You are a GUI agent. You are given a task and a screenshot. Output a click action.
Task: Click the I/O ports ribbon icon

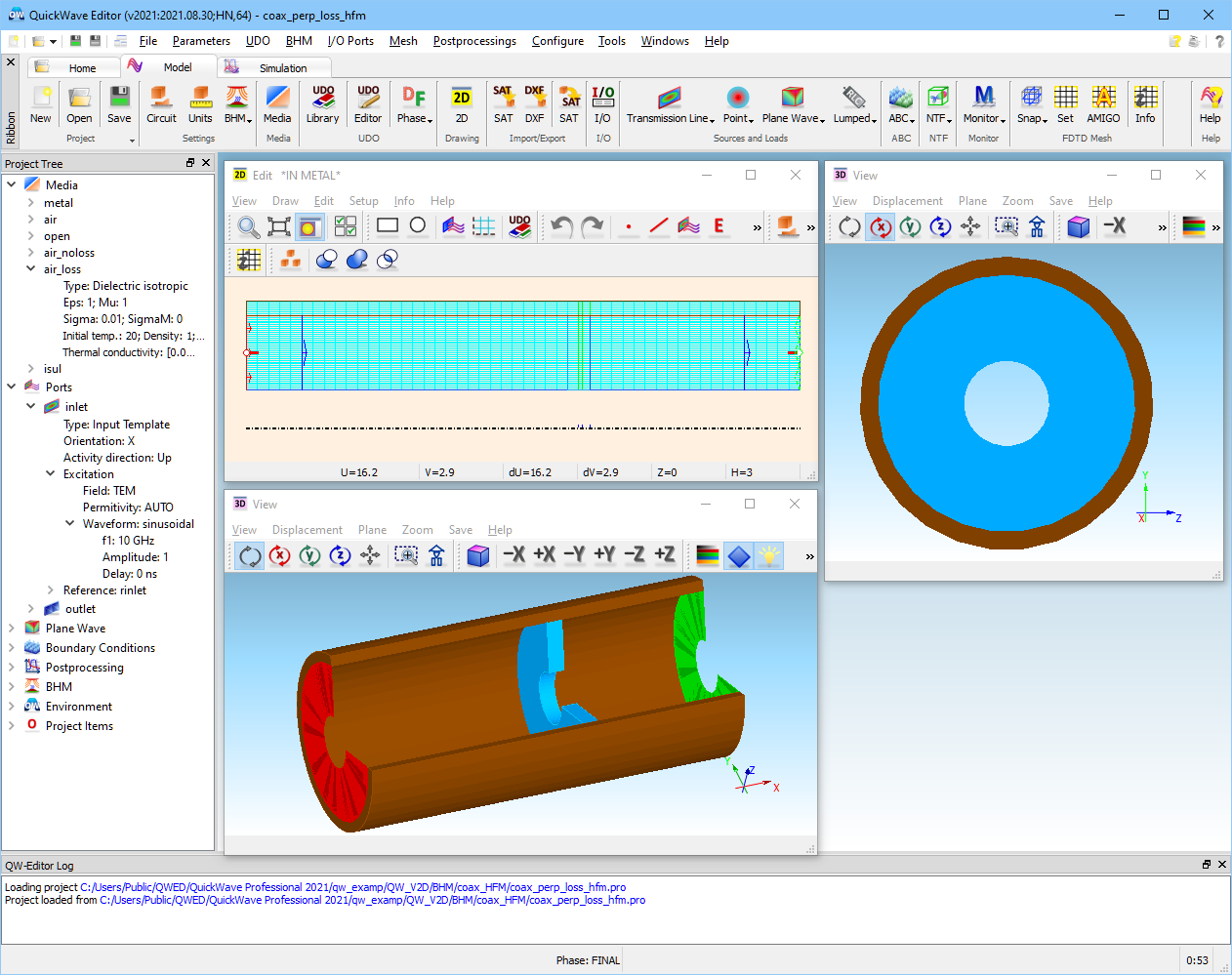(603, 104)
